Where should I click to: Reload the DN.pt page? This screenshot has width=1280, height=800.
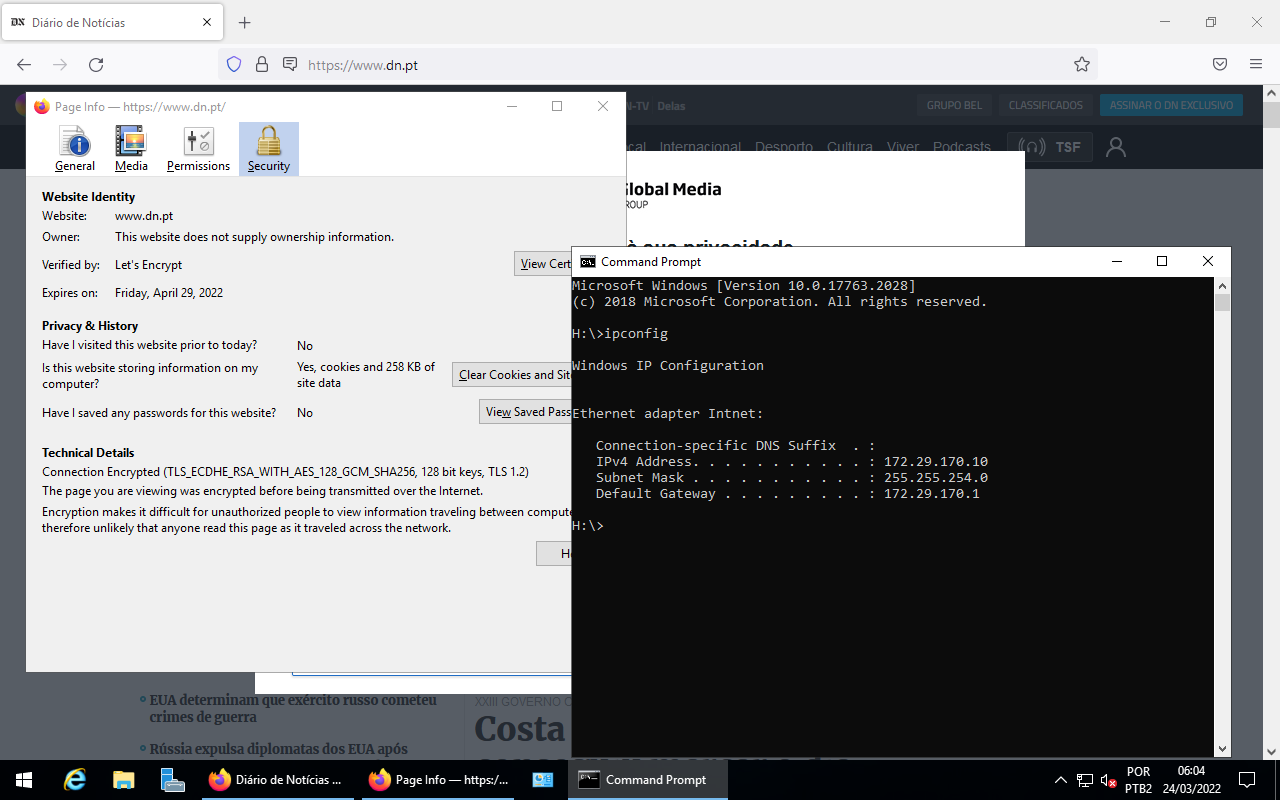pos(96,63)
